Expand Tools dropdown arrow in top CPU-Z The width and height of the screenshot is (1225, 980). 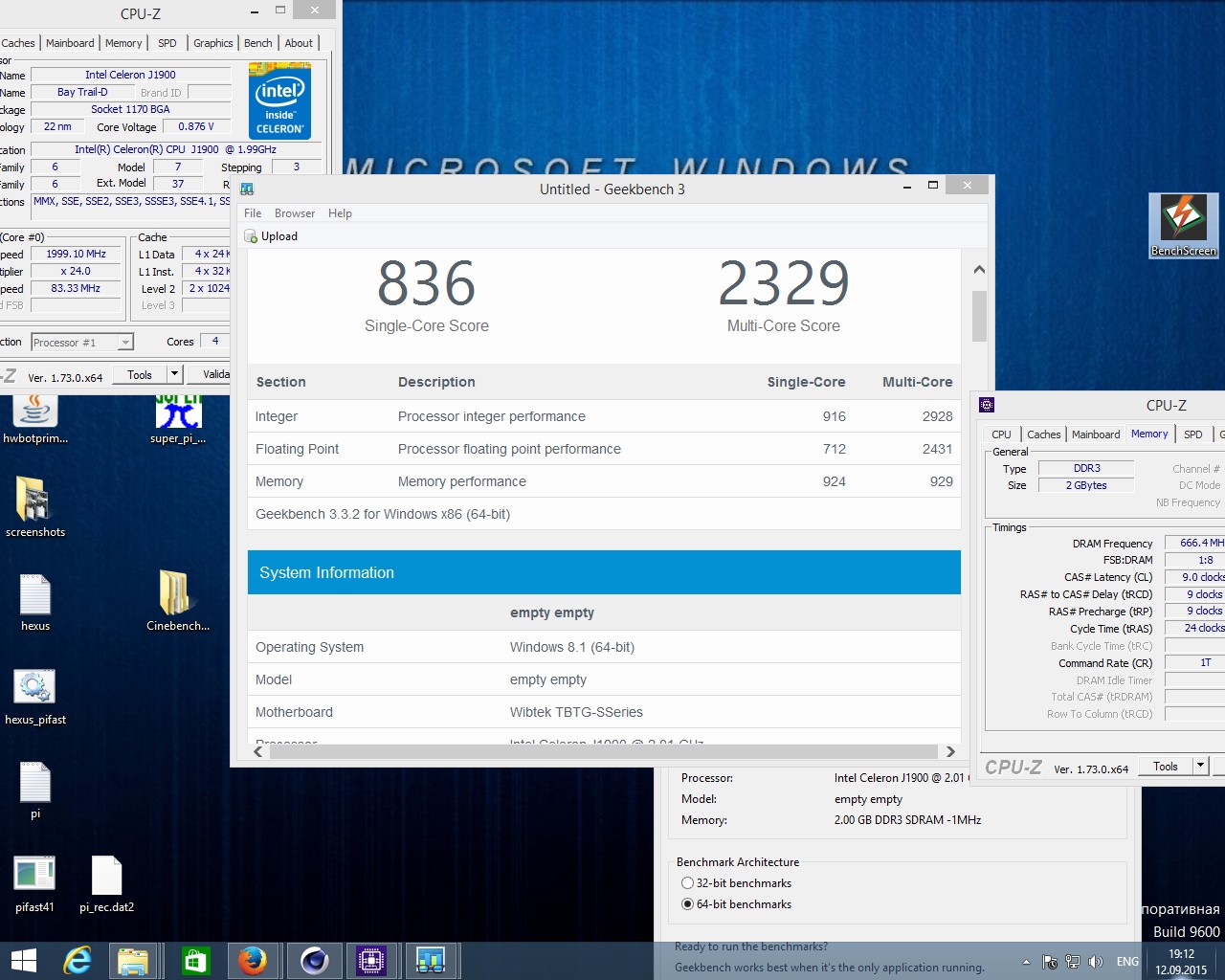[174, 374]
